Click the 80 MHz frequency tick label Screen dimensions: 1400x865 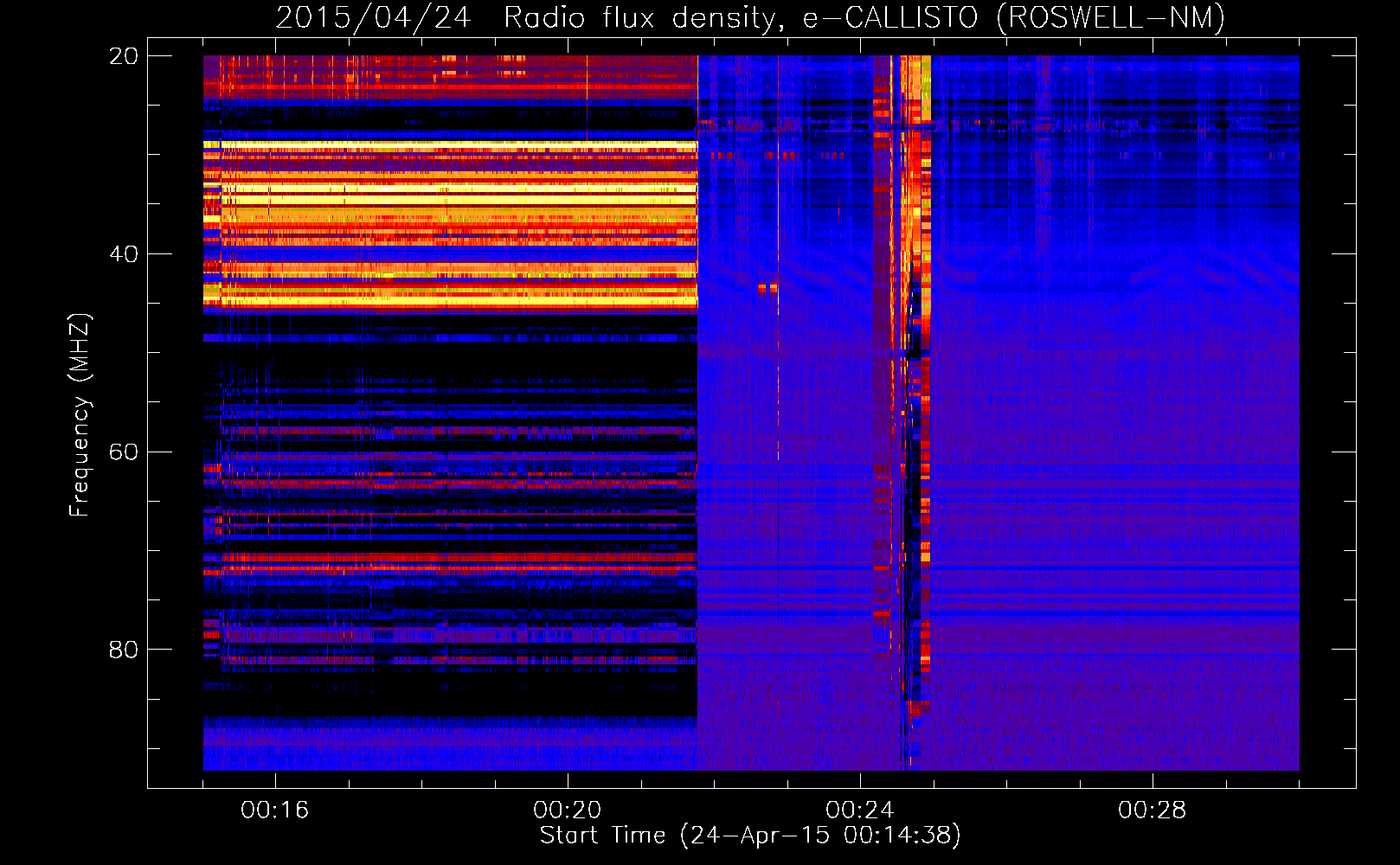coord(124,650)
